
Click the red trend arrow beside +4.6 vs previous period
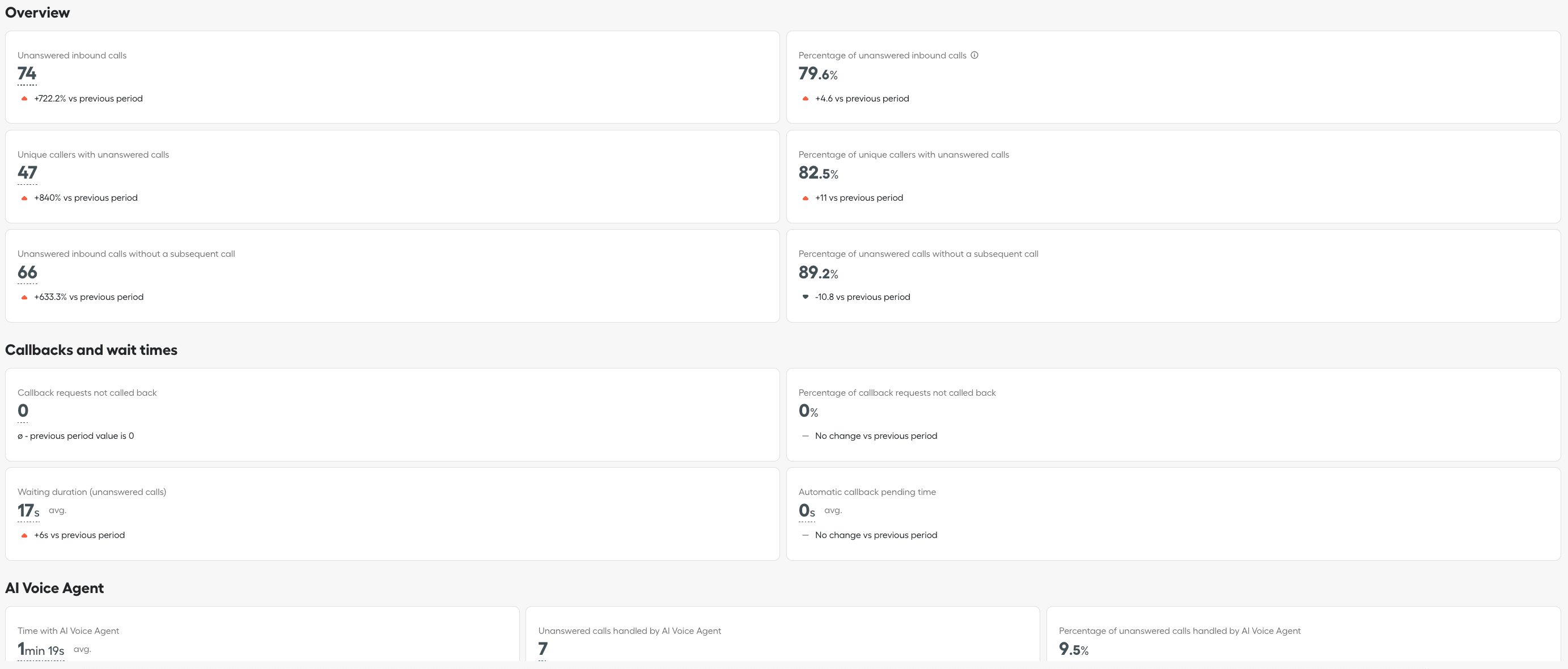click(806, 99)
